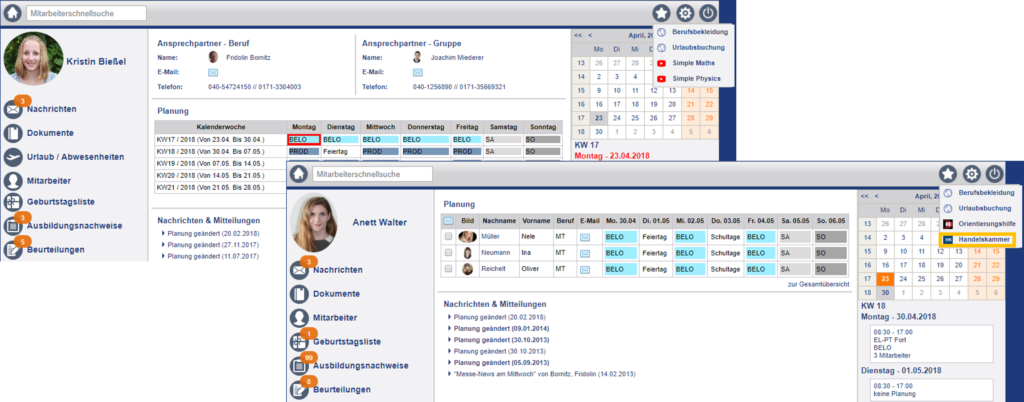Open Ausbildungsnachweise icon in Anett Walter sidebar
Screen dimensions: 1024x402
[x=299, y=366]
